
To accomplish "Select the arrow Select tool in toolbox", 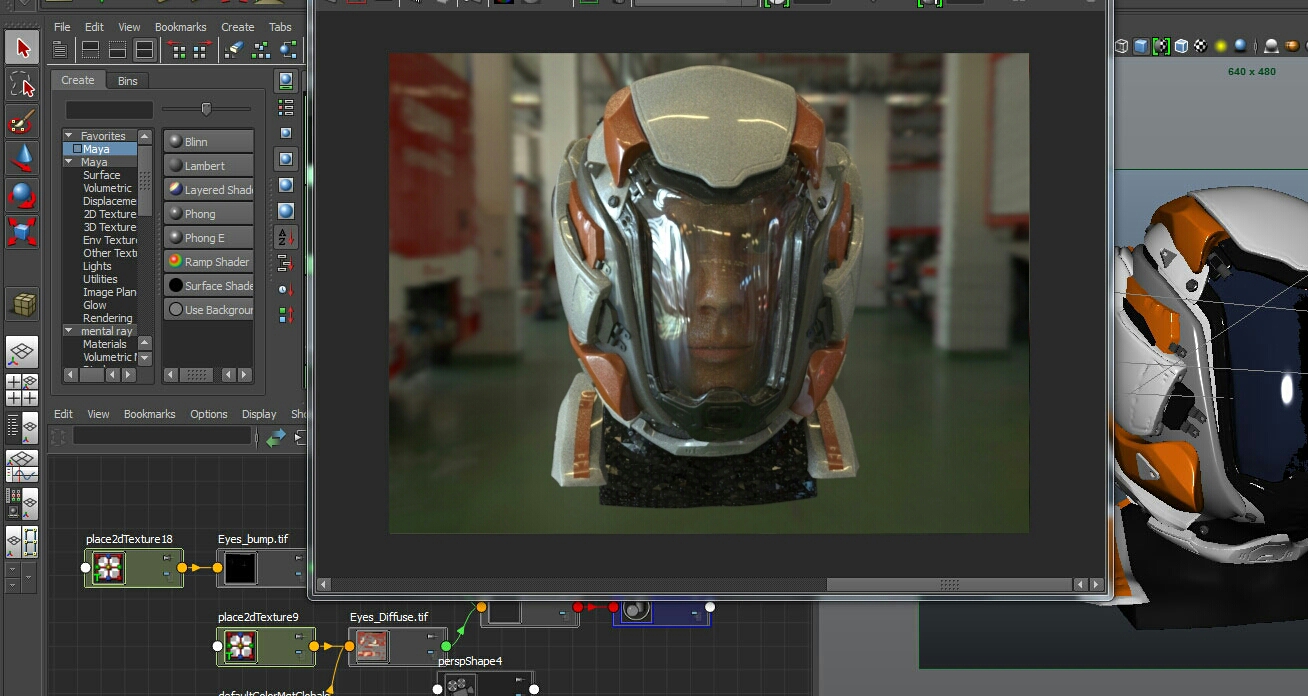I will coord(22,48).
